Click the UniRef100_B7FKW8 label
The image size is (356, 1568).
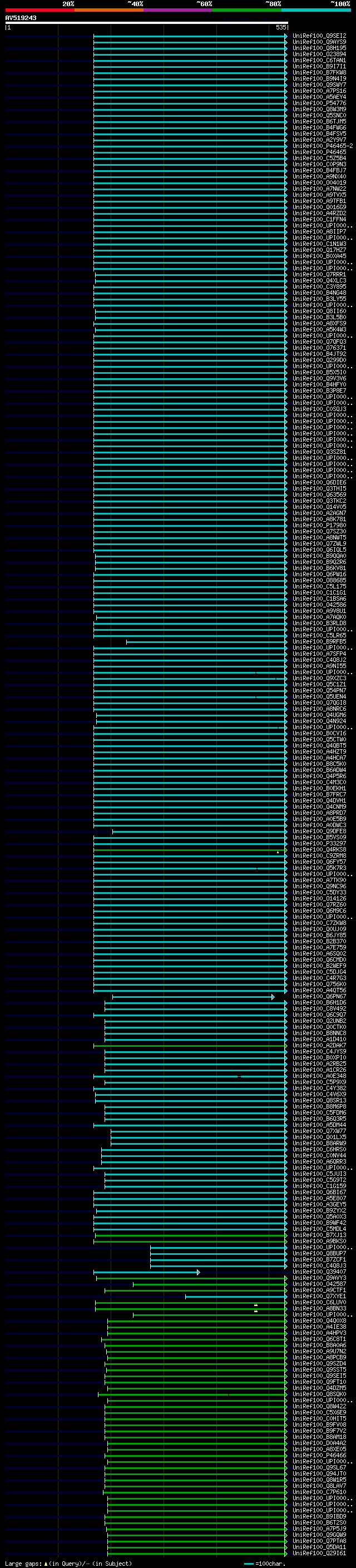[x=319, y=72]
